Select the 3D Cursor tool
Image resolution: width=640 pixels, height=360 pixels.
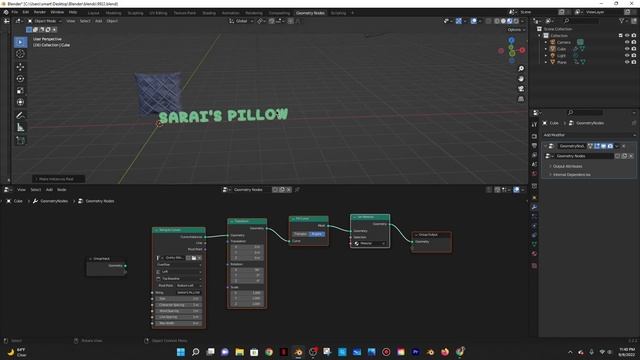(x=20, y=54)
